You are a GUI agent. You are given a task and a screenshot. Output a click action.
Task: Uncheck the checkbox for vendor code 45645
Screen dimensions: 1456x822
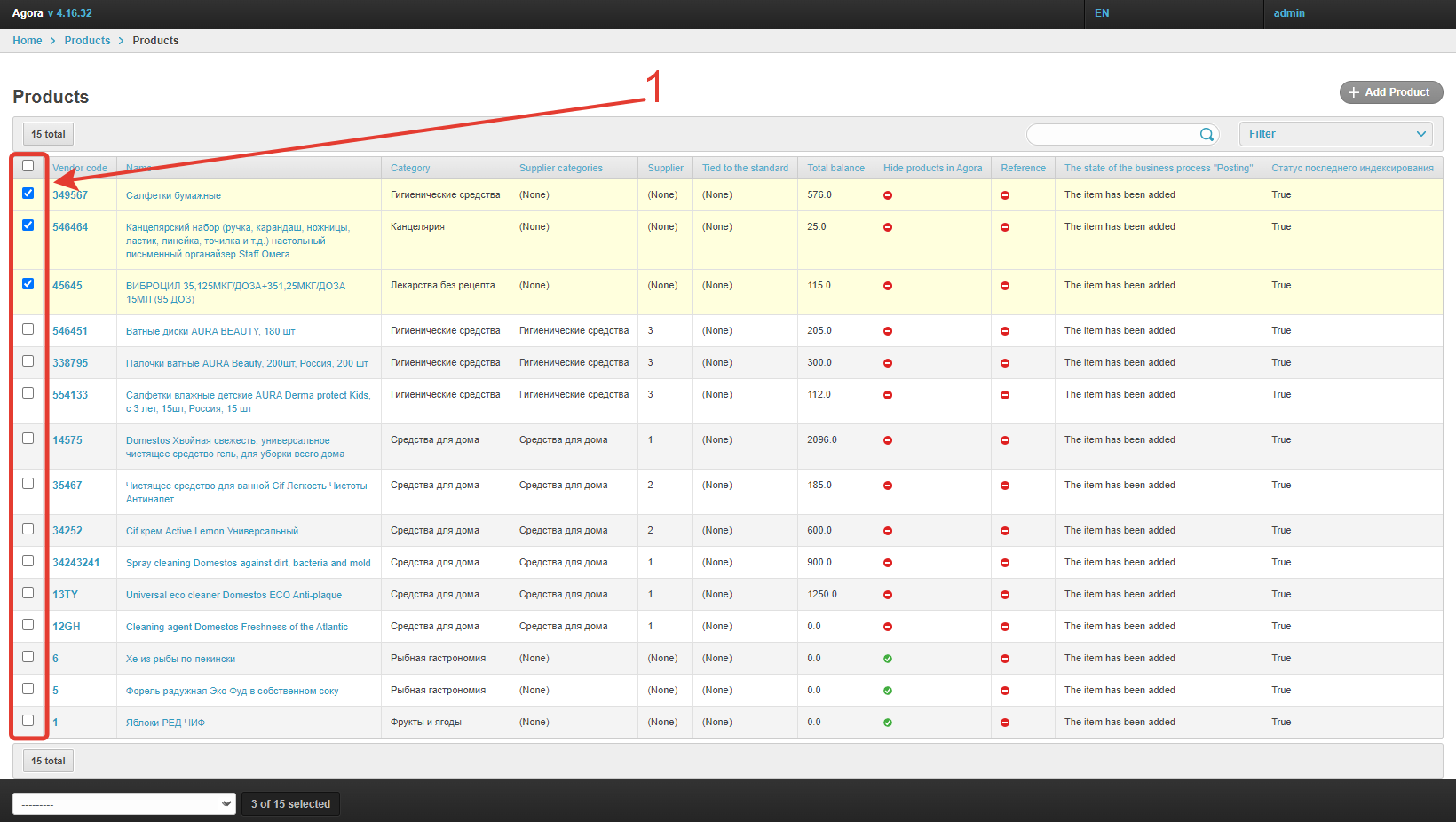(28, 284)
